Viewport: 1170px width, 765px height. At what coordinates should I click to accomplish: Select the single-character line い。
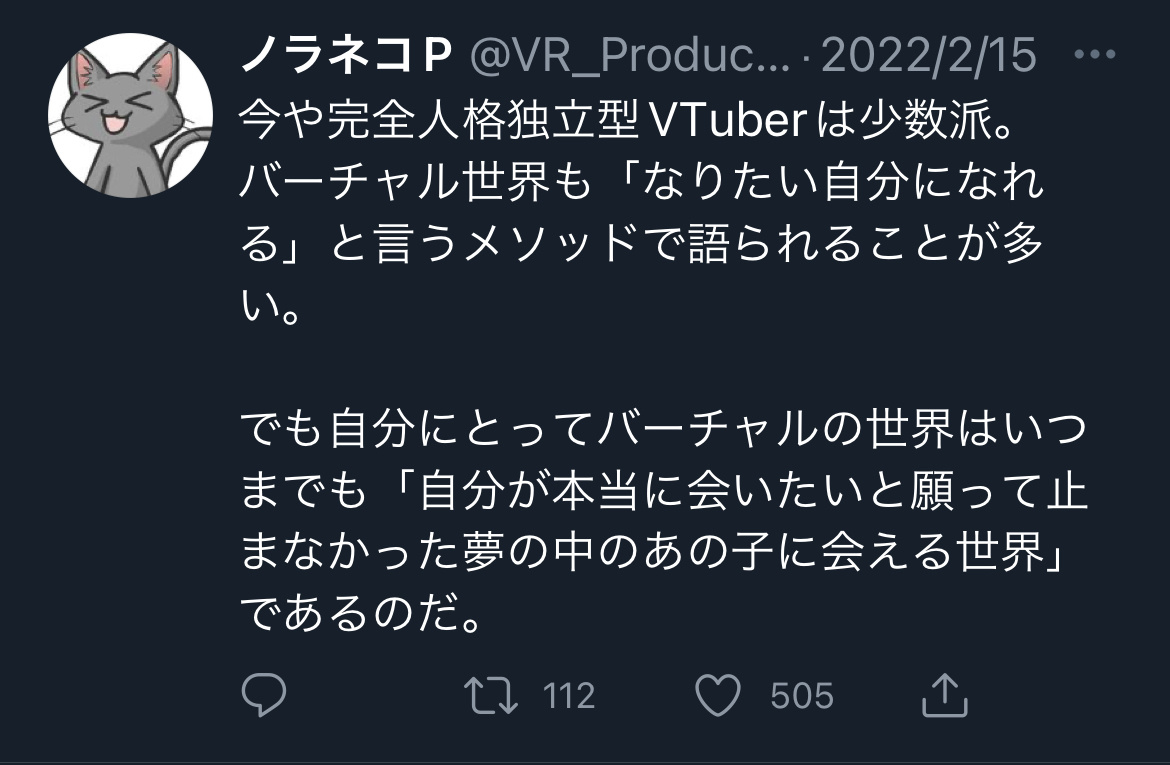(270, 306)
